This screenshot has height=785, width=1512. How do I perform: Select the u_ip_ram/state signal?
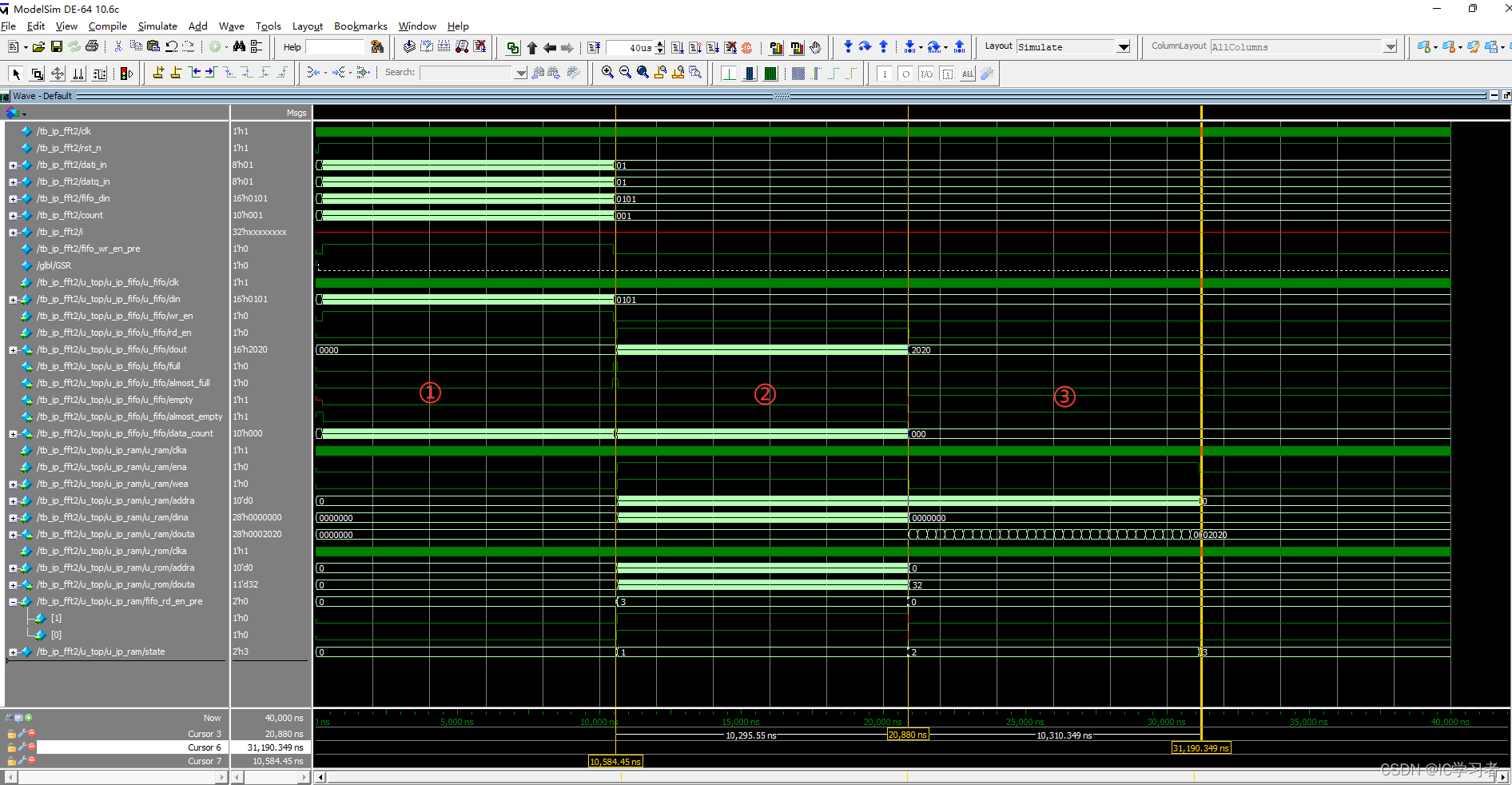click(x=101, y=652)
